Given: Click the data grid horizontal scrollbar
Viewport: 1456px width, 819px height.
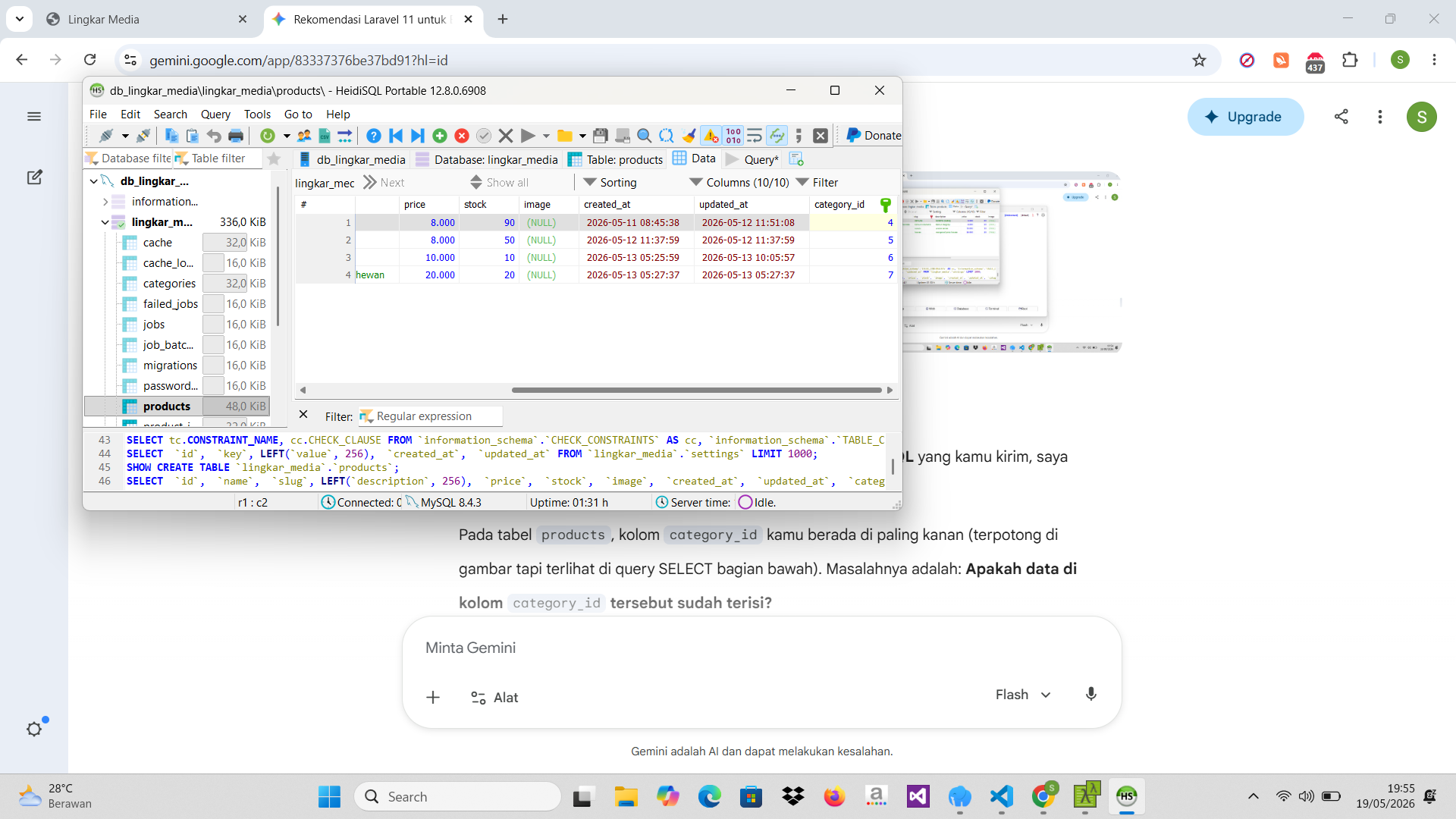Looking at the screenshot, I should coord(697,390).
